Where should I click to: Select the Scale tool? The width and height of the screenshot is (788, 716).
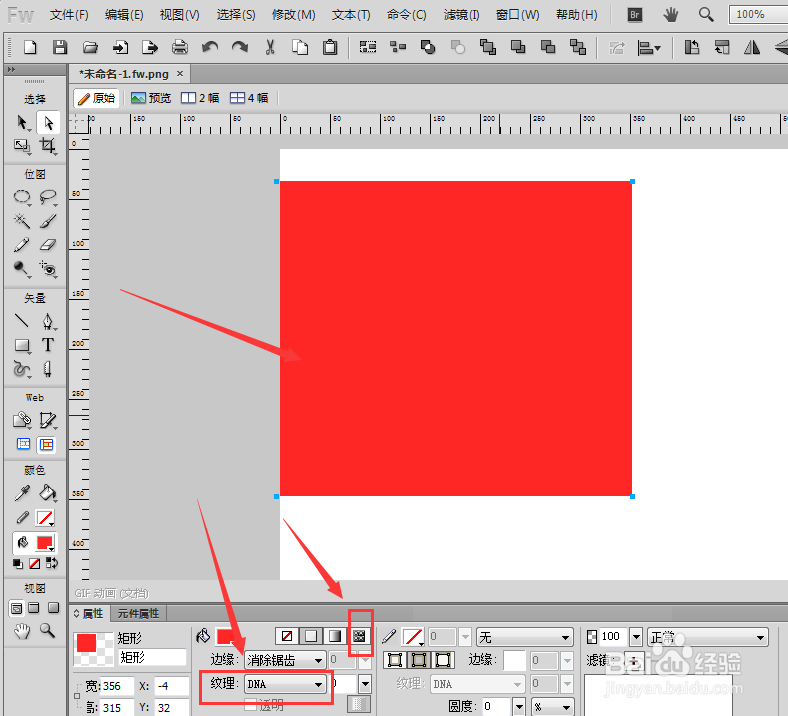pos(22,146)
